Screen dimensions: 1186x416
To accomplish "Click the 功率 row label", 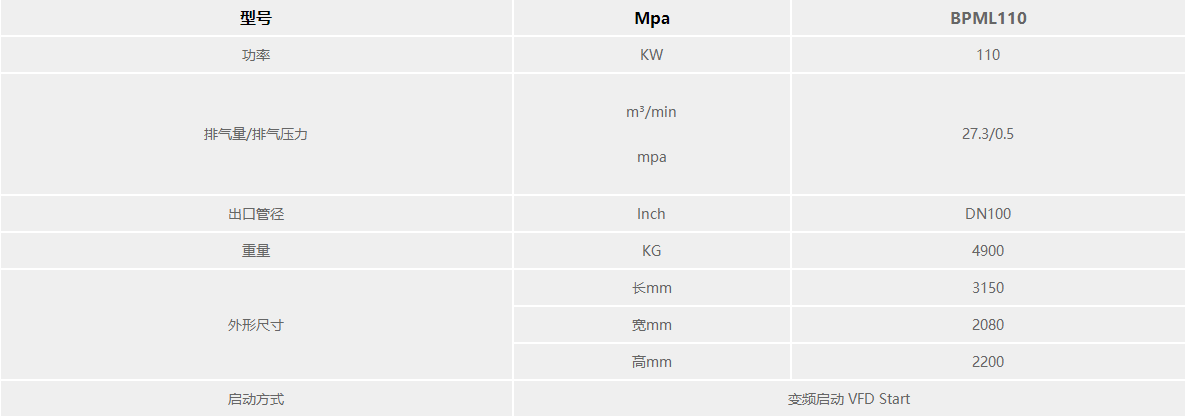I will [256, 55].
